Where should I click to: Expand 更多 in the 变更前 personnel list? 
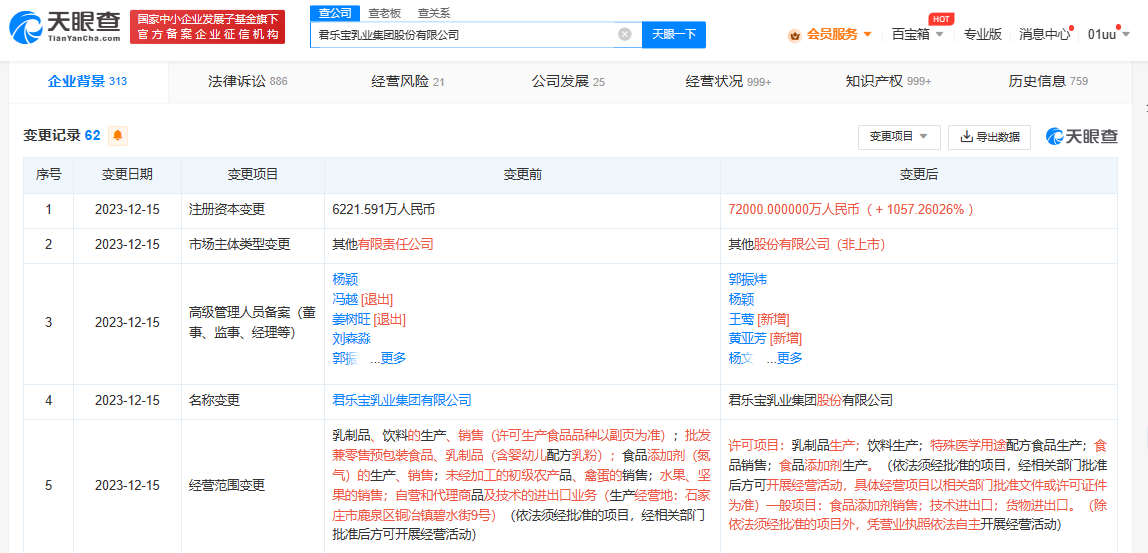[x=392, y=358]
